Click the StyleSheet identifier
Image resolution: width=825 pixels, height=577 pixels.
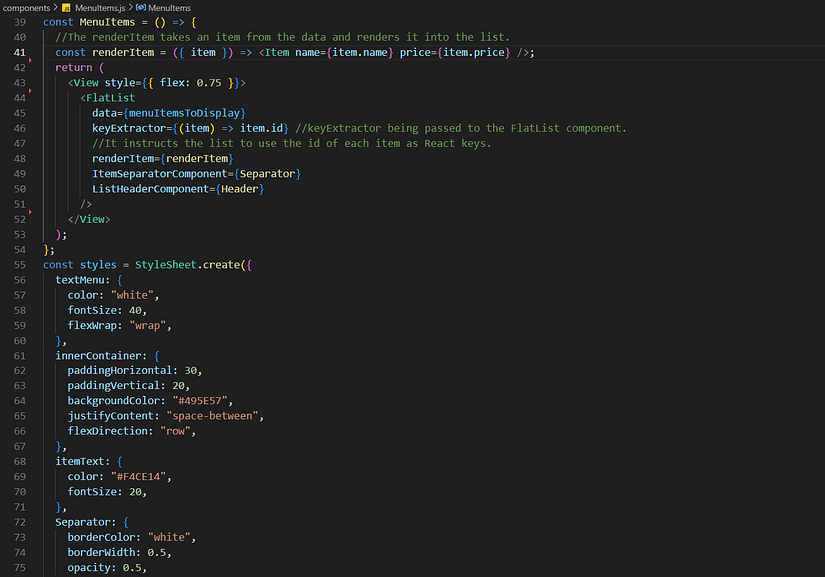point(166,265)
